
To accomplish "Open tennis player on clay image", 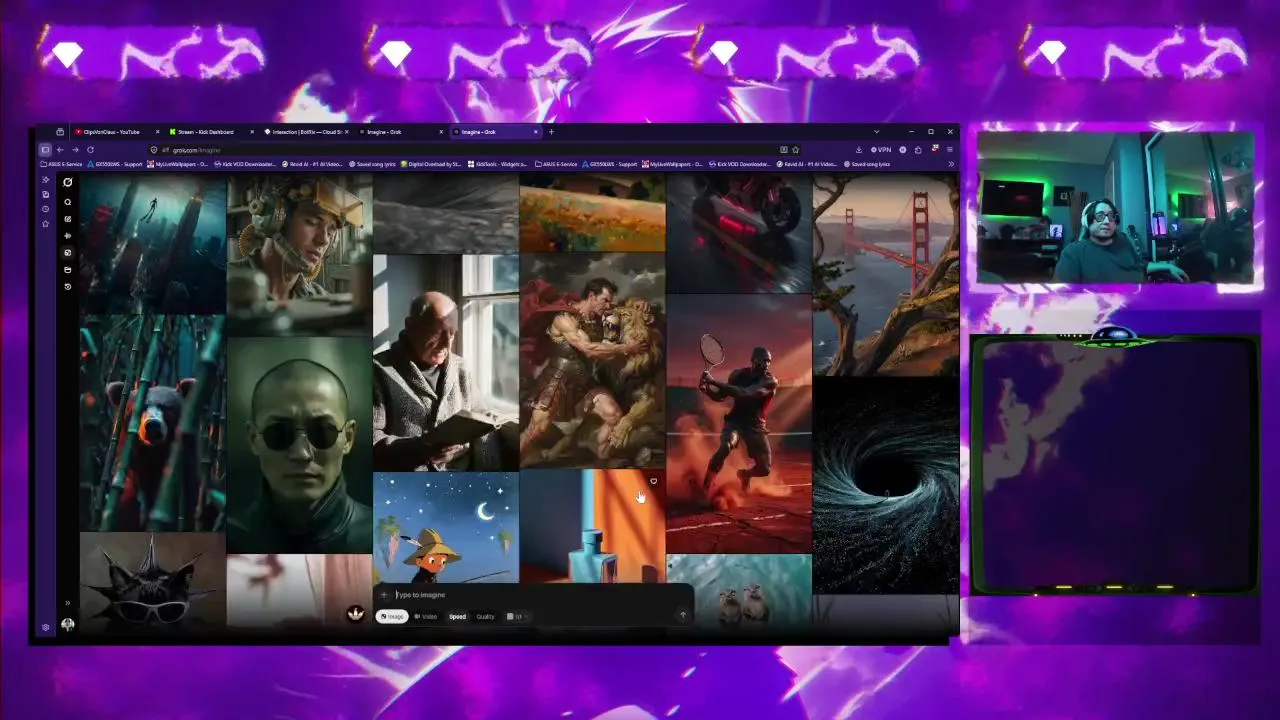I will point(739,424).
